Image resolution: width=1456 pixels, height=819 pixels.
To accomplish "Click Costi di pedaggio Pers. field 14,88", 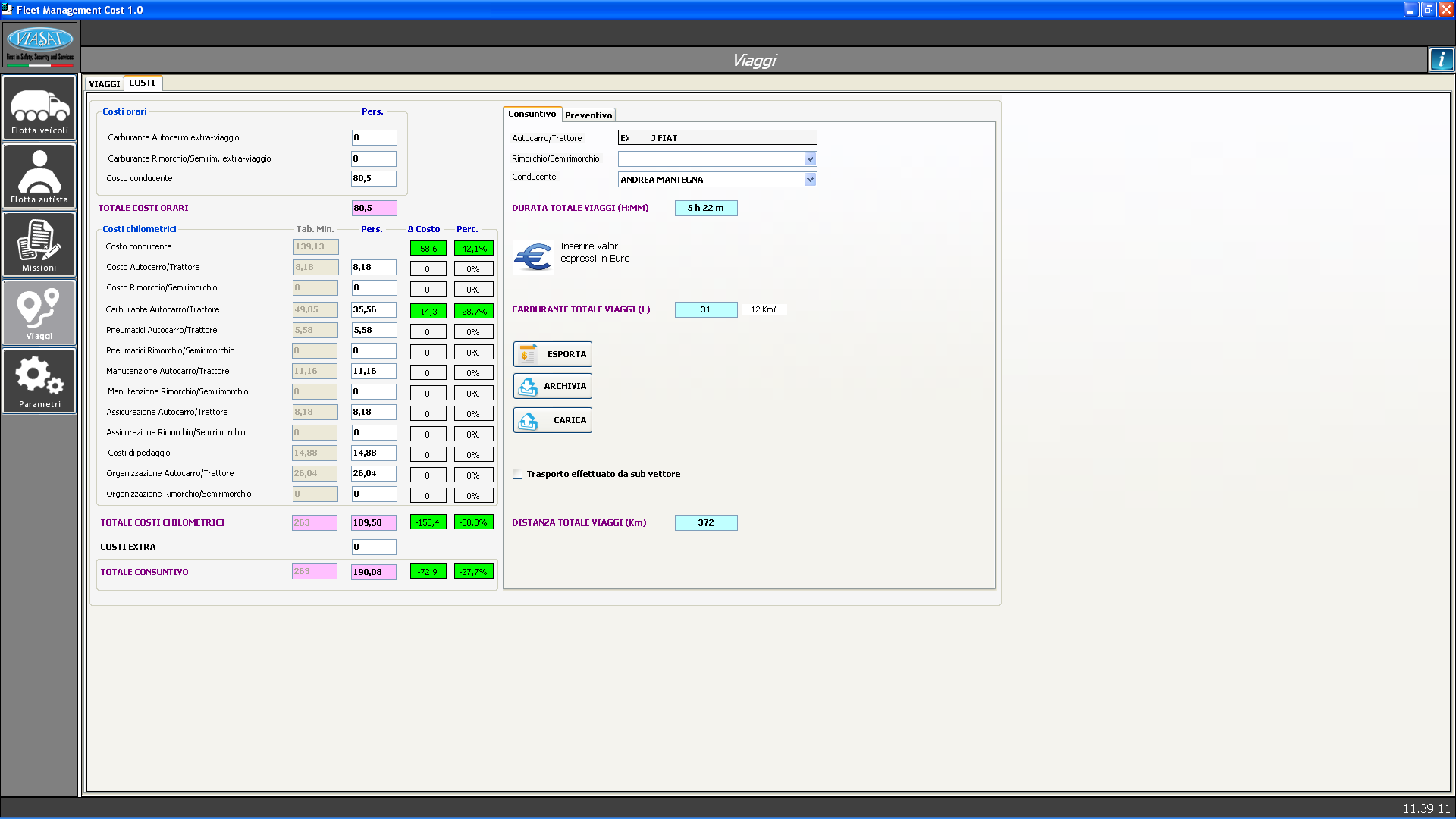I will [x=374, y=453].
